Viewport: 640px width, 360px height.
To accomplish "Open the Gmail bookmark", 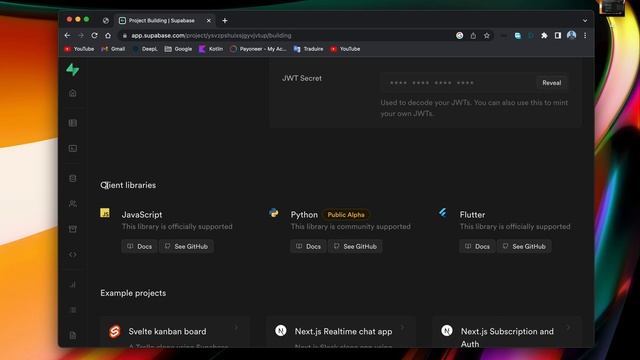I will 113,49.
